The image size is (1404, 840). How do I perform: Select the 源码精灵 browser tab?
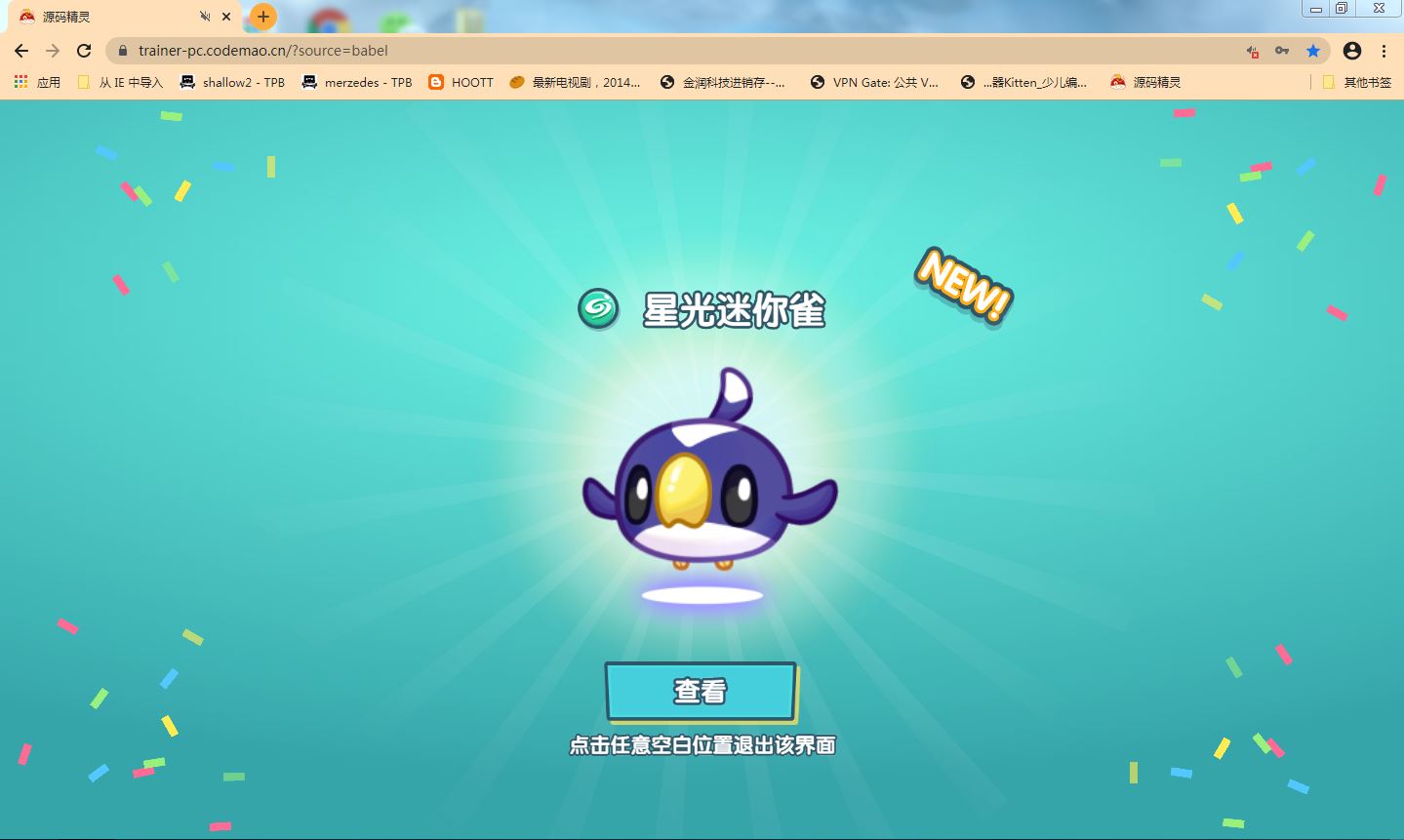(125, 17)
